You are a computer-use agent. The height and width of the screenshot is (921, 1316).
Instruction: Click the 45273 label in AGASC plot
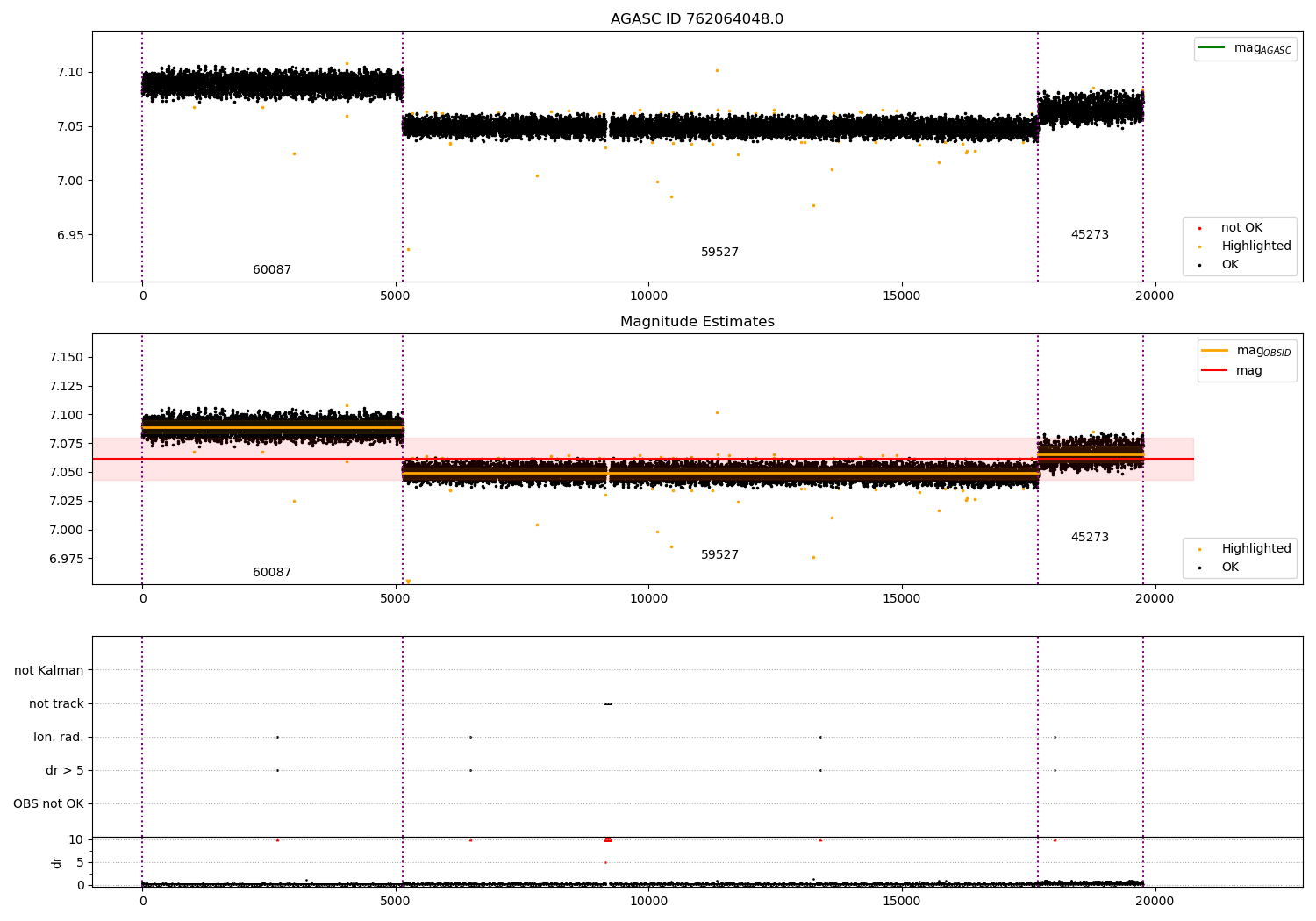1090,235
